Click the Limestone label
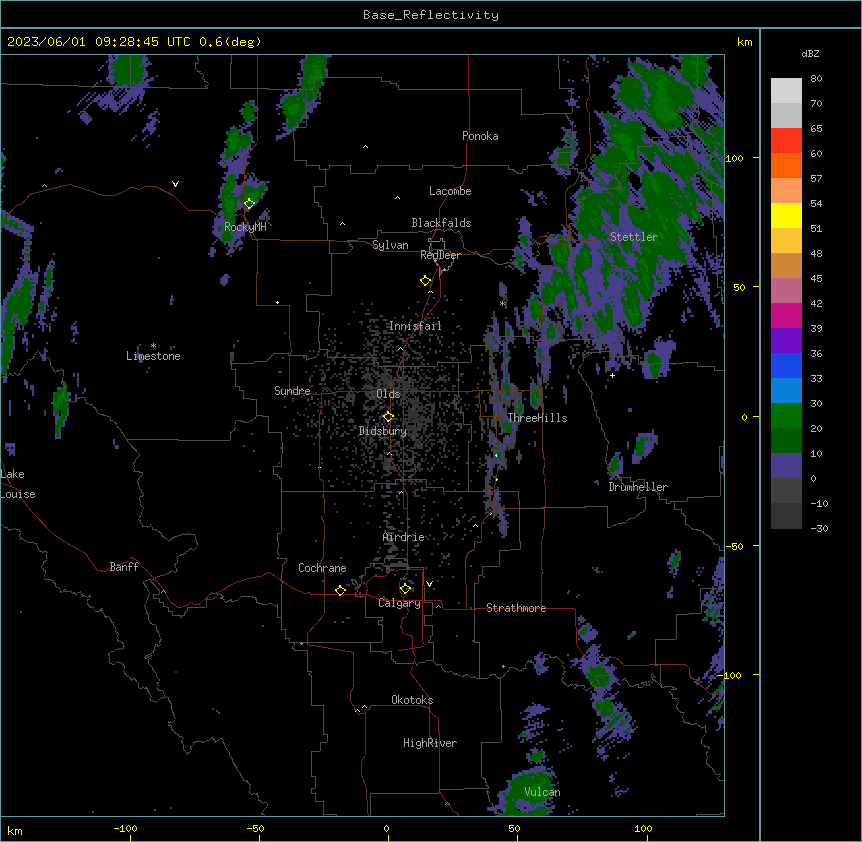The width and height of the screenshot is (862, 842). point(153,356)
